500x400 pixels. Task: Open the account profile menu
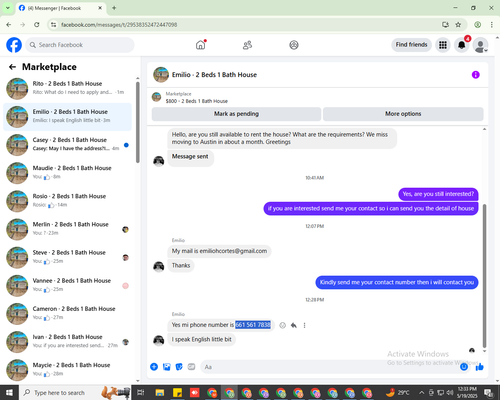tap(480, 45)
